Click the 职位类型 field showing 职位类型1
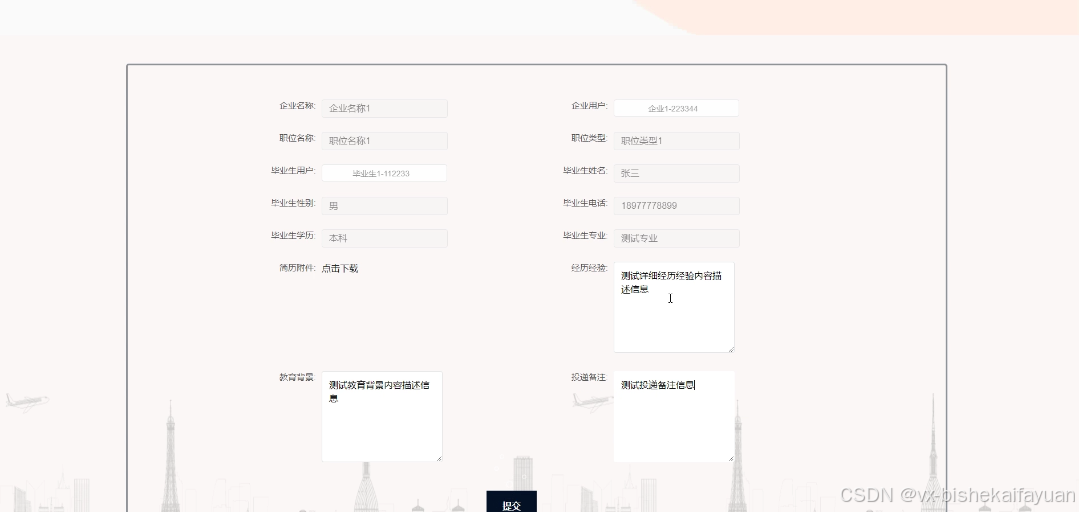Image resolution: width=1079 pixels, height=512 pixels. [676, 140]
